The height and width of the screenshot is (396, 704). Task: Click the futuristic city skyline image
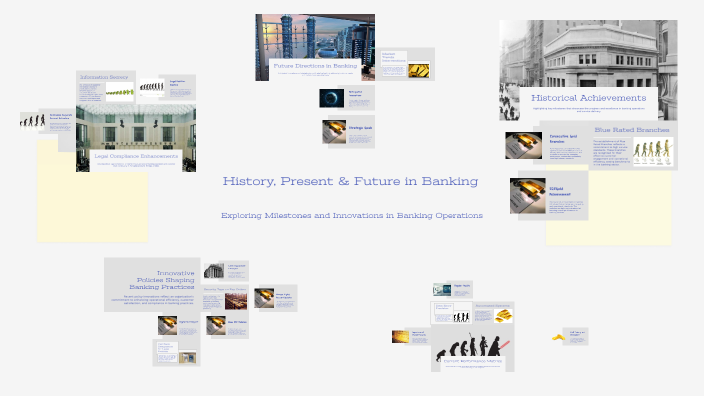(x=315, y=36)
